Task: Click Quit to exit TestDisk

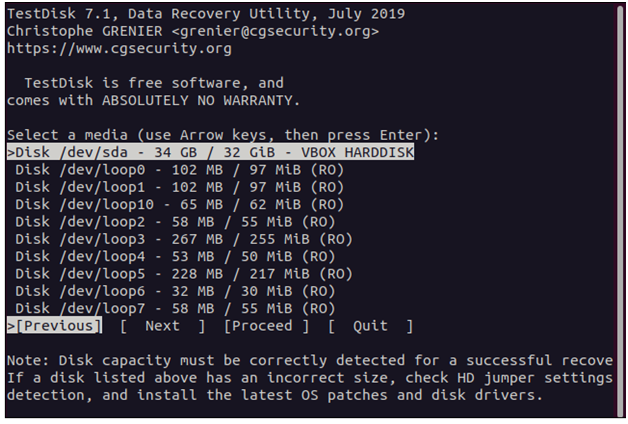Action: (x=370, y=326)
